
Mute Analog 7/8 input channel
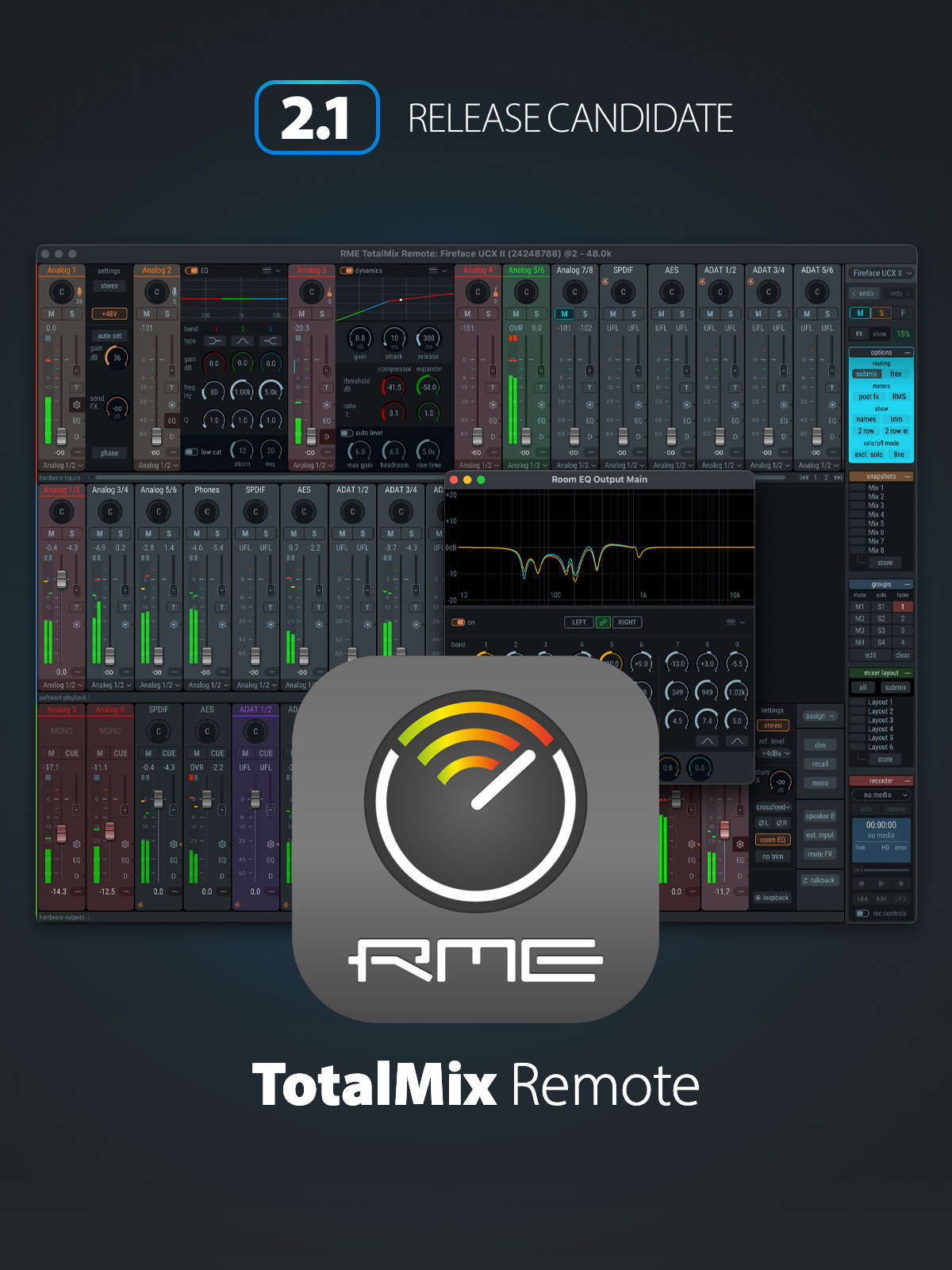(x=565, y=314)
